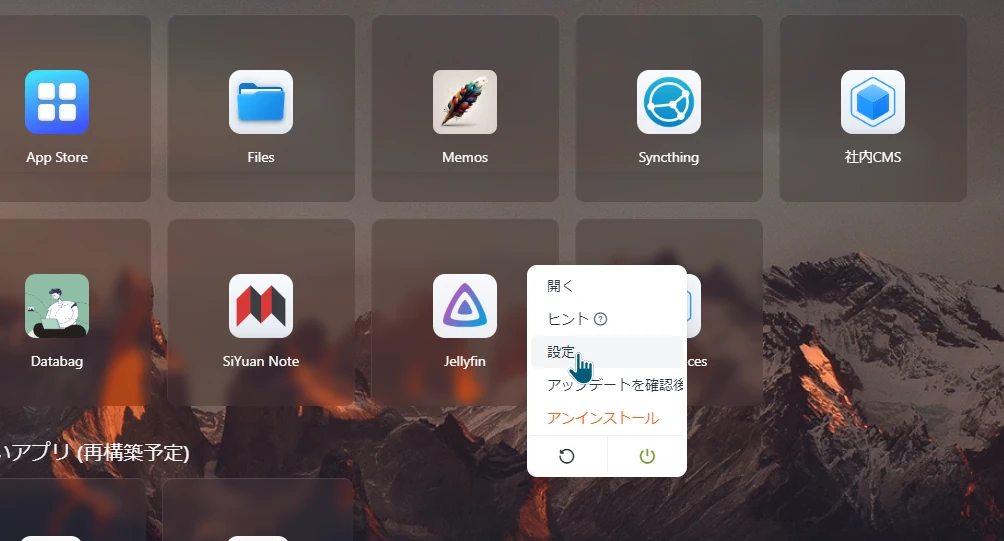Click the "Files" label under the folder
1004x541 pixels.
point(261,158)
